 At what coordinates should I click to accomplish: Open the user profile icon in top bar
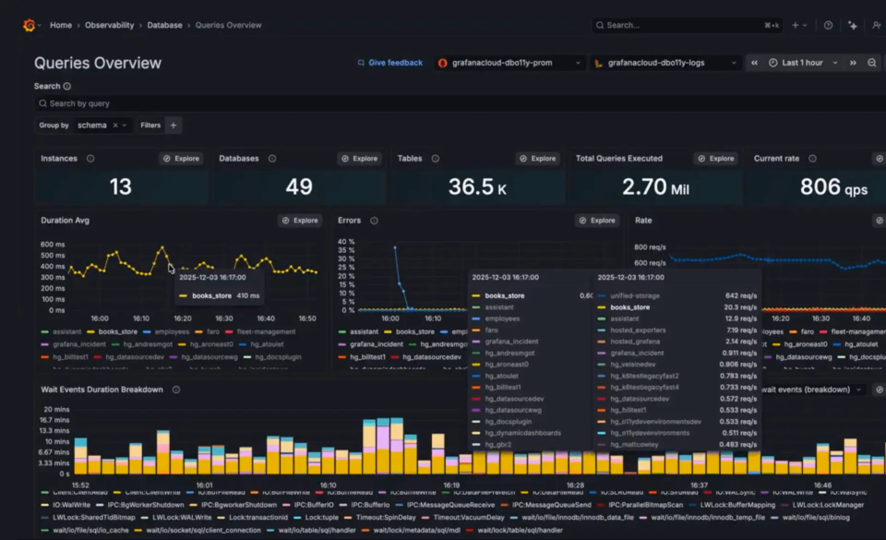pyautogui.click(x=876, y=25)
